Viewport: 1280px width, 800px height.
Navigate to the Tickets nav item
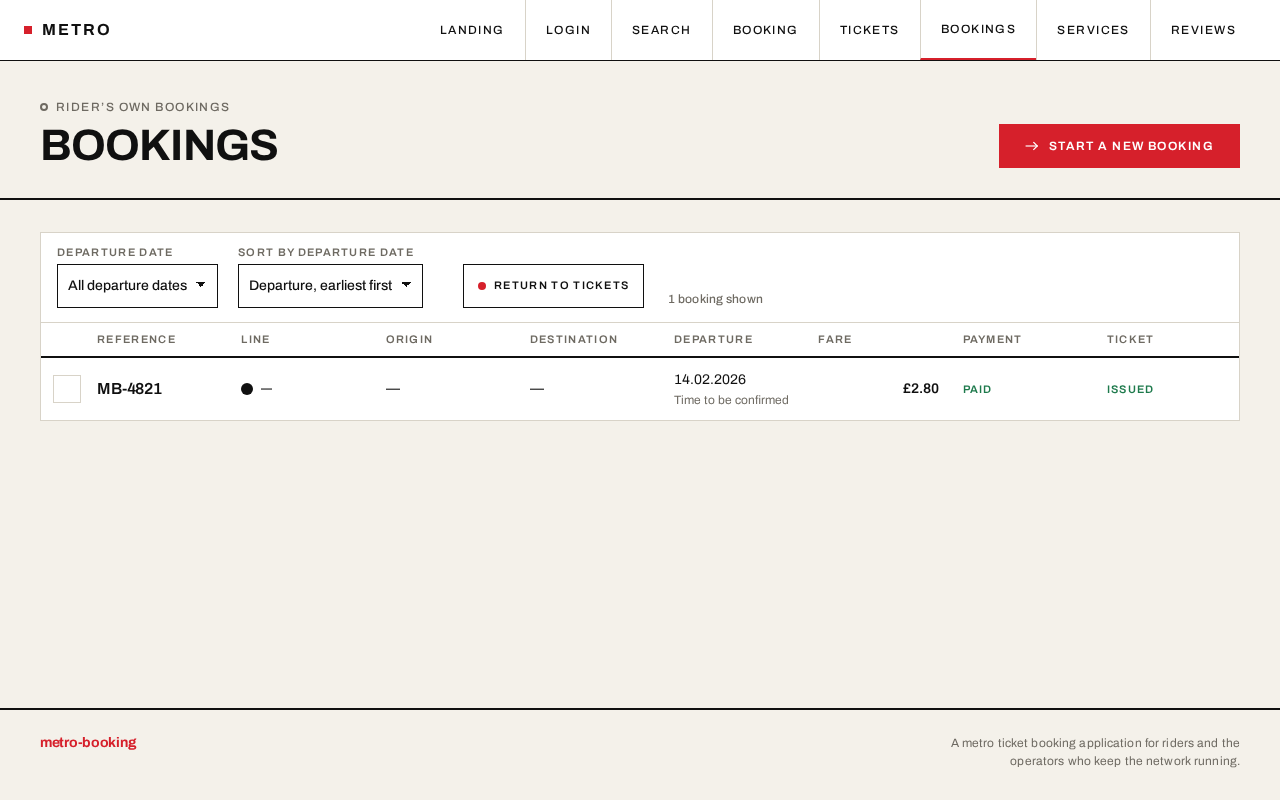[x=869, y=30]
